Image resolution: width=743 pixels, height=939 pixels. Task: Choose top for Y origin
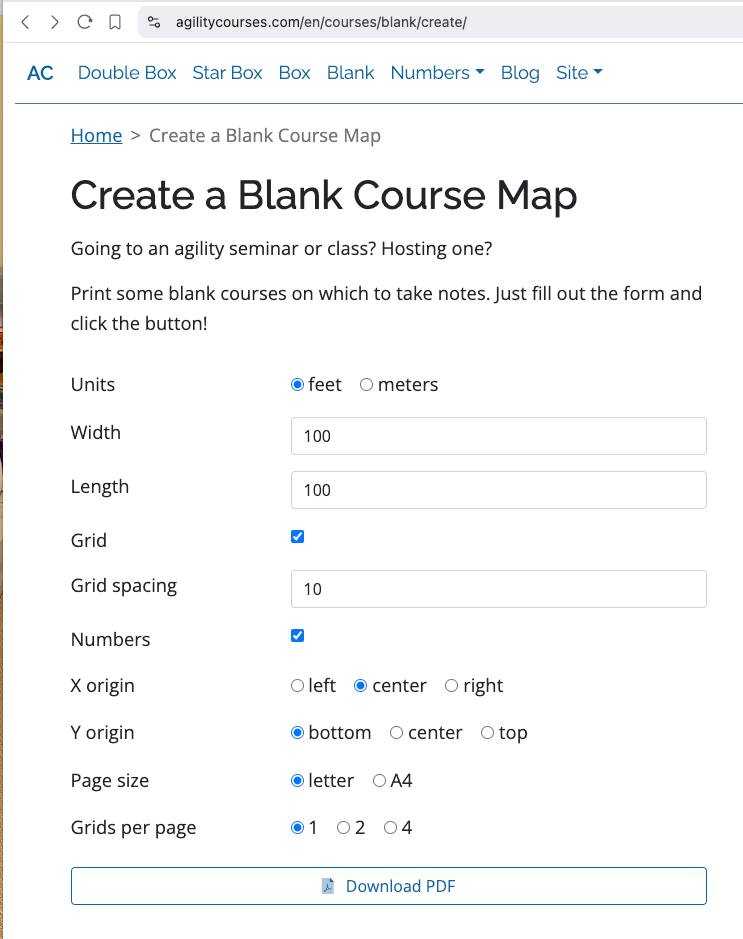487,732
